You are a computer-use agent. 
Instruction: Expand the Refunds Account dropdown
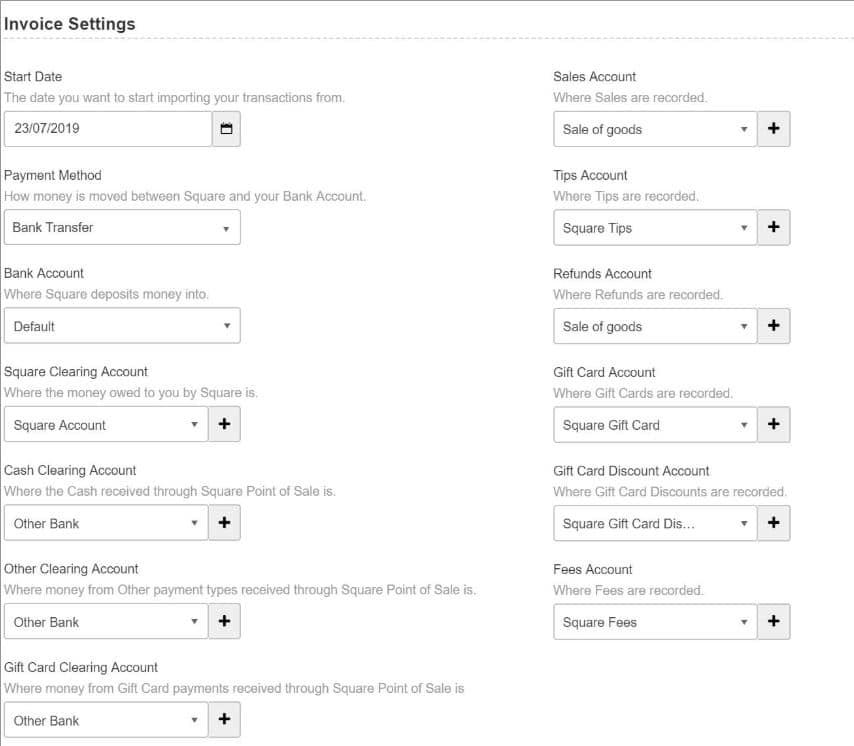(x=655, y=326)
